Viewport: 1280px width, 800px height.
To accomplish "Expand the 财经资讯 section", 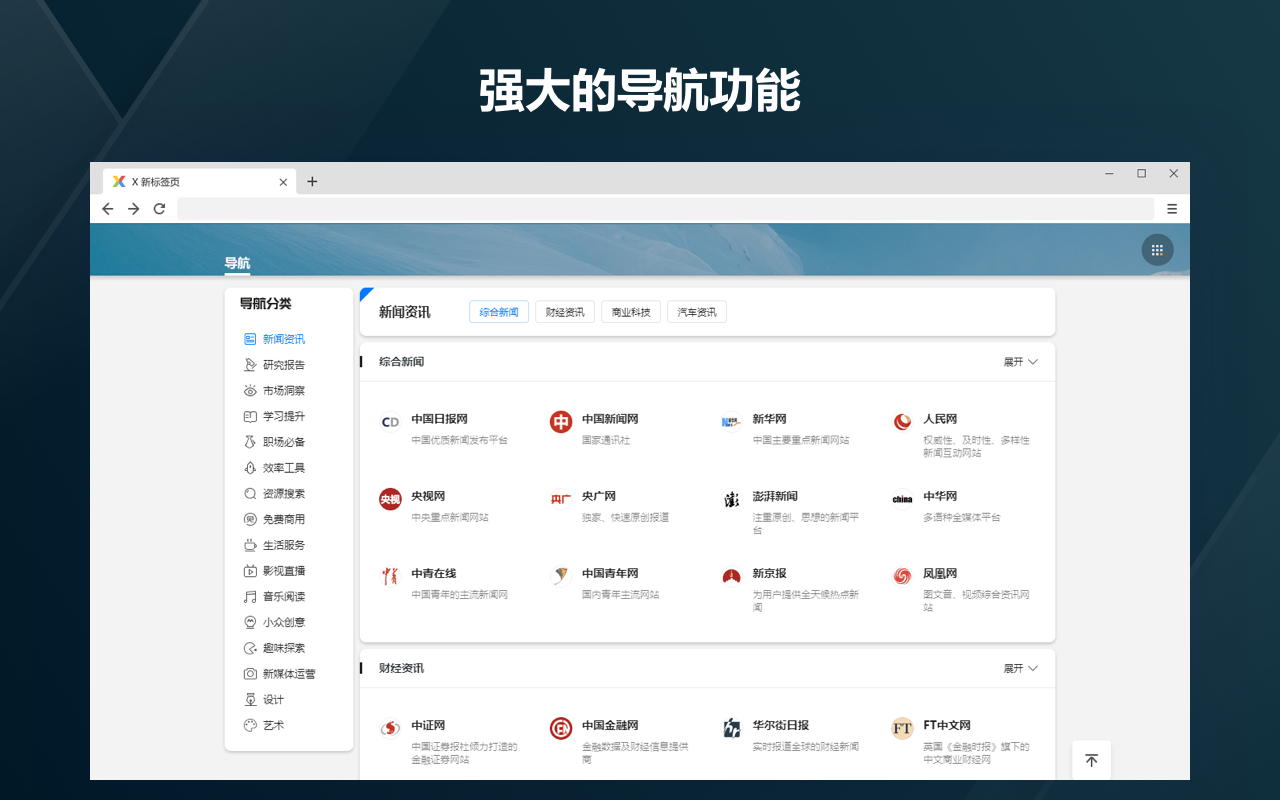I will pos(1019,668).
